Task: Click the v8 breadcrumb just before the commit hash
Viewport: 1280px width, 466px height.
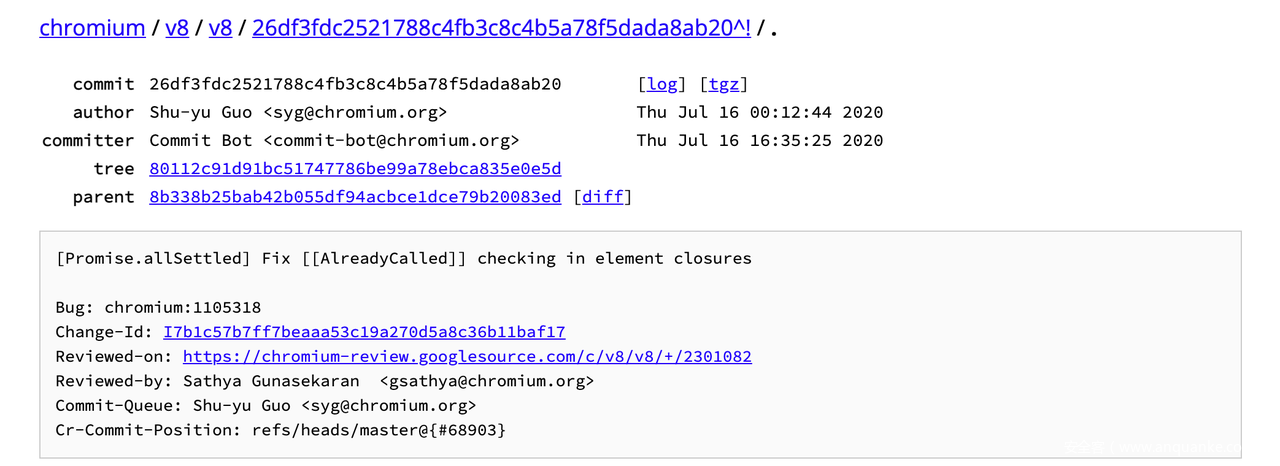Action: coord(220,28)
